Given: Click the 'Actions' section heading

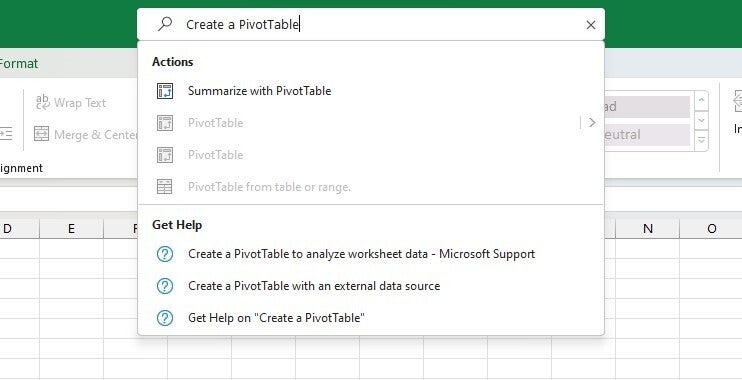Looking at the screenshot, I should click(172, 62).
